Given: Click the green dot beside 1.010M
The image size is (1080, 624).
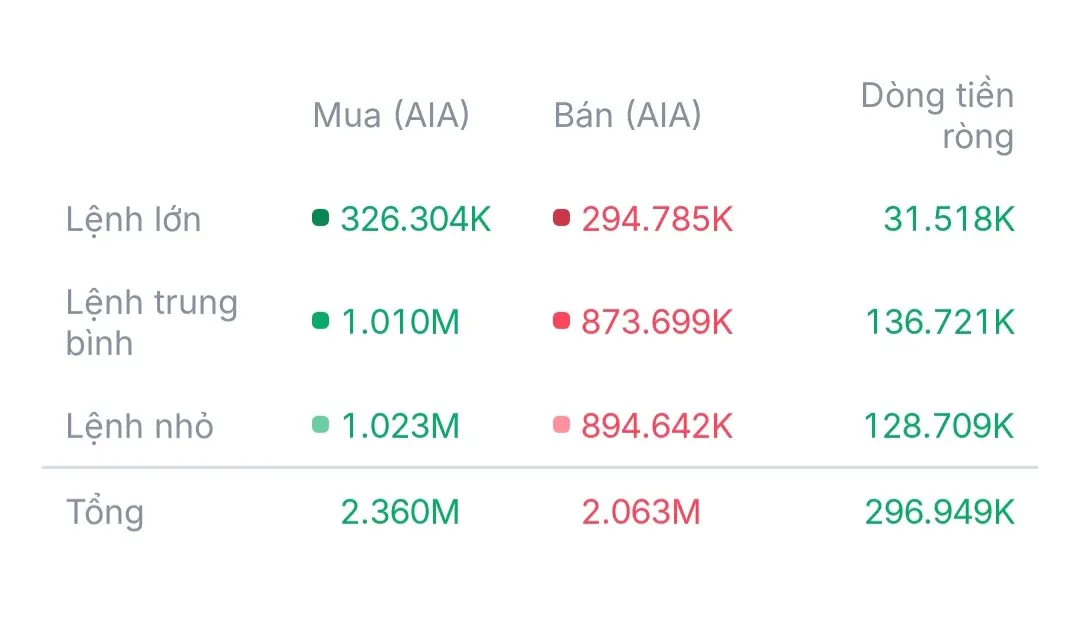Looking at the screenshot, I should tap(321, 321).
